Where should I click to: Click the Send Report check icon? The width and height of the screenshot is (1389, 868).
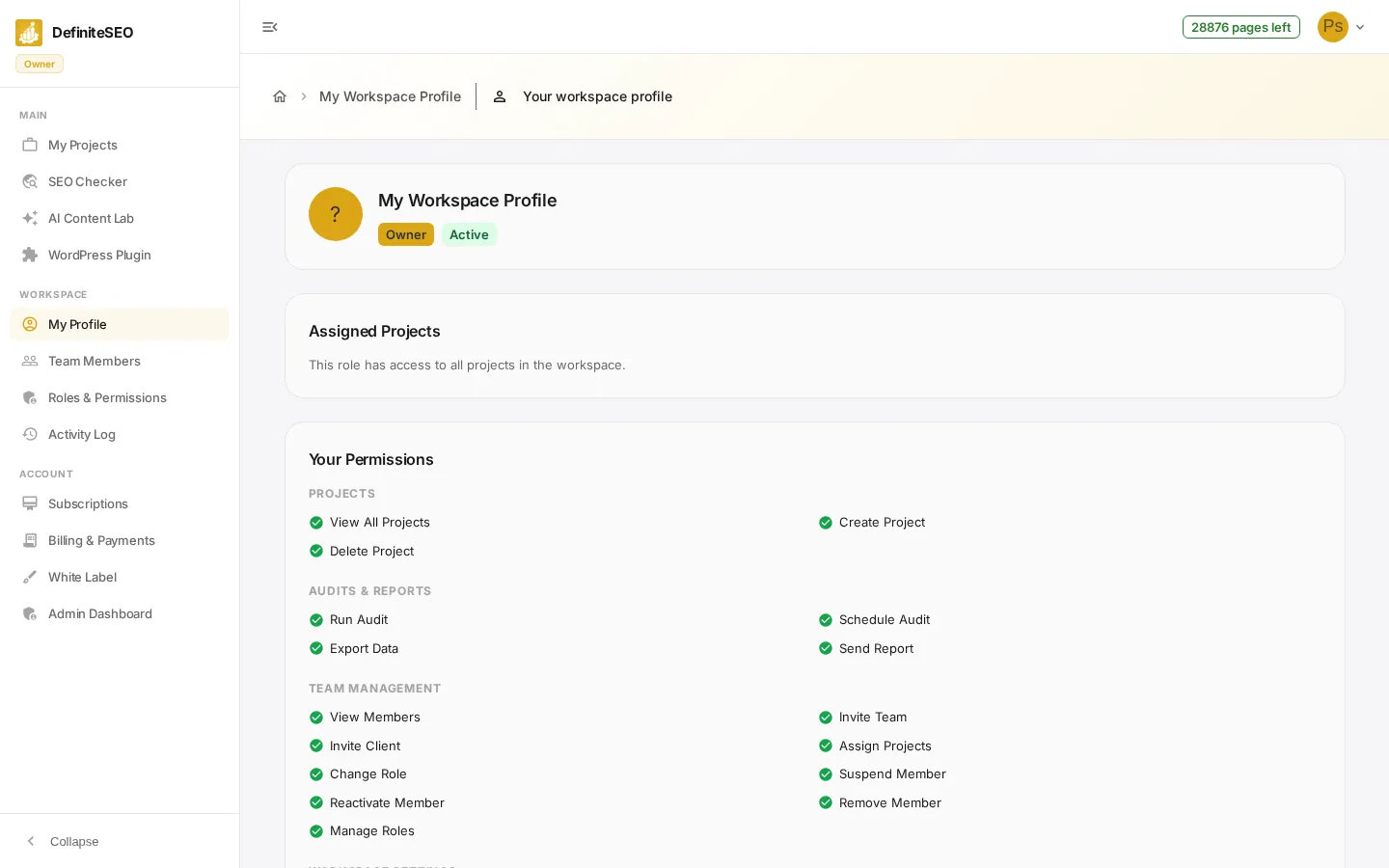click(x=826, y=648)
